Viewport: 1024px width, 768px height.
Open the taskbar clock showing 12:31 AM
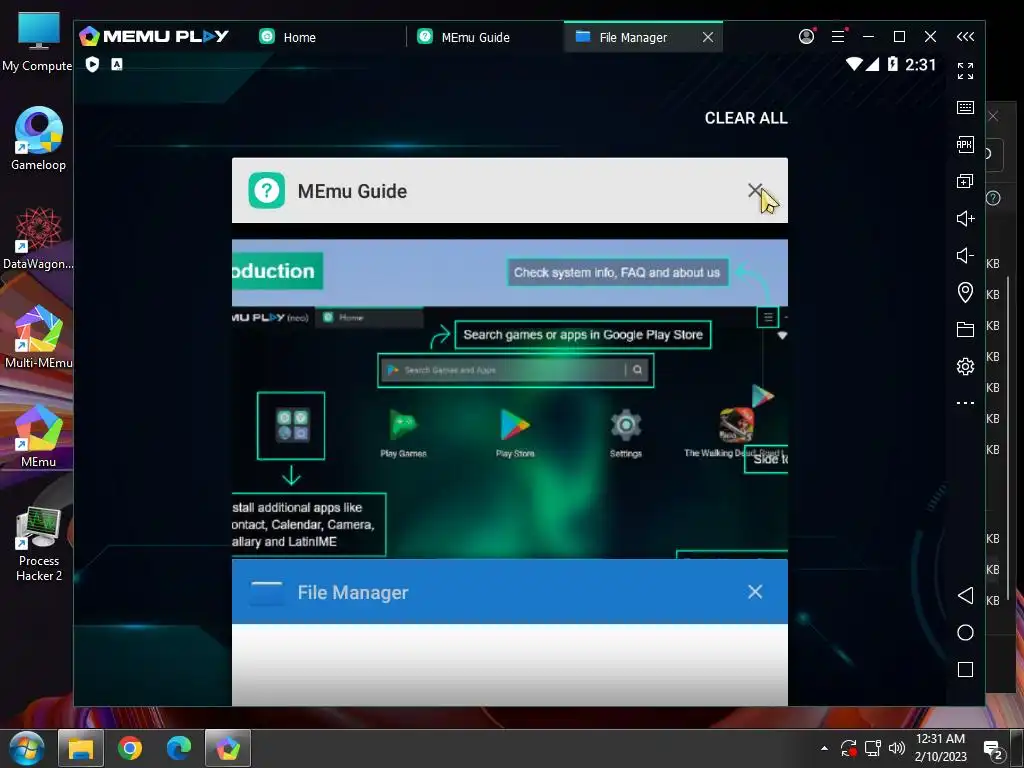940,748
